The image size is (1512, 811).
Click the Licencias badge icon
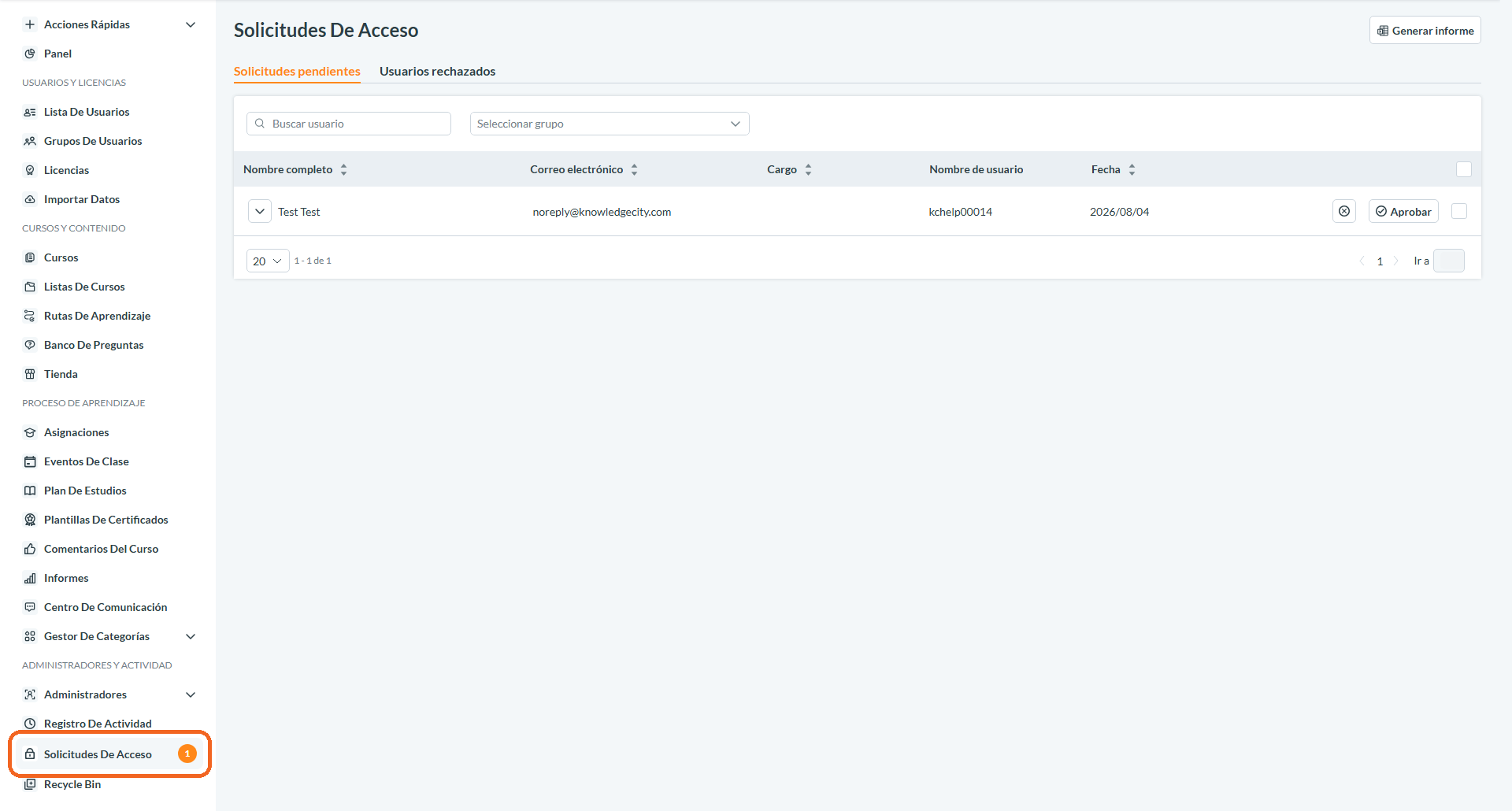[x=30, y=170]
